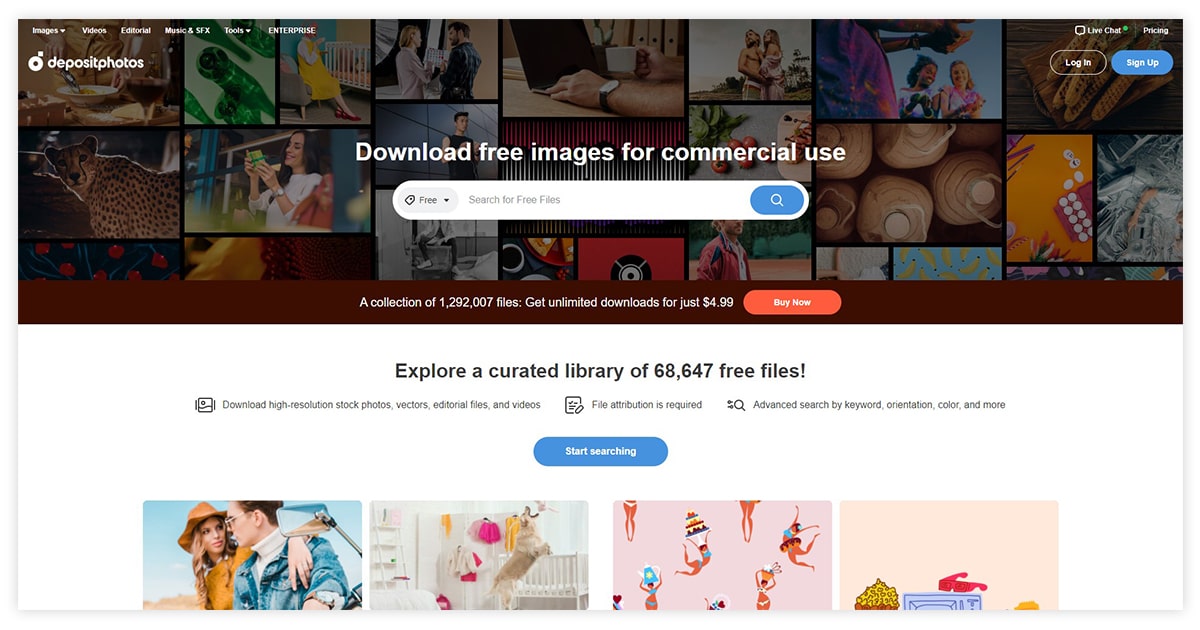Focus the Search for Free Files field
Screen dimensions: 1200x630
tap(605, 200)
